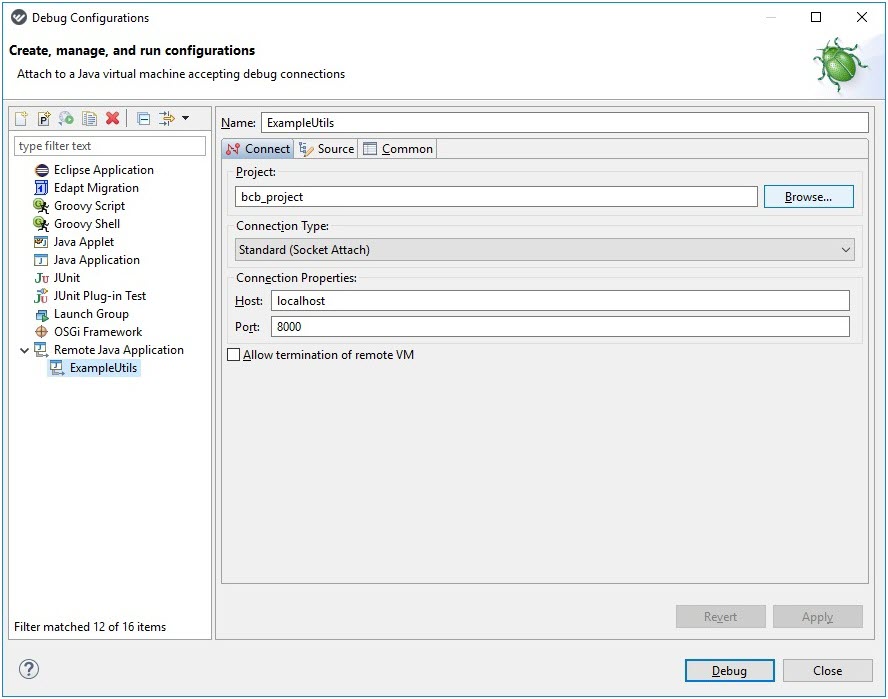The width and height of the screenshot is (888, 699).
Task: Click the JUnit icon
Action: click(x=42, y=278)
